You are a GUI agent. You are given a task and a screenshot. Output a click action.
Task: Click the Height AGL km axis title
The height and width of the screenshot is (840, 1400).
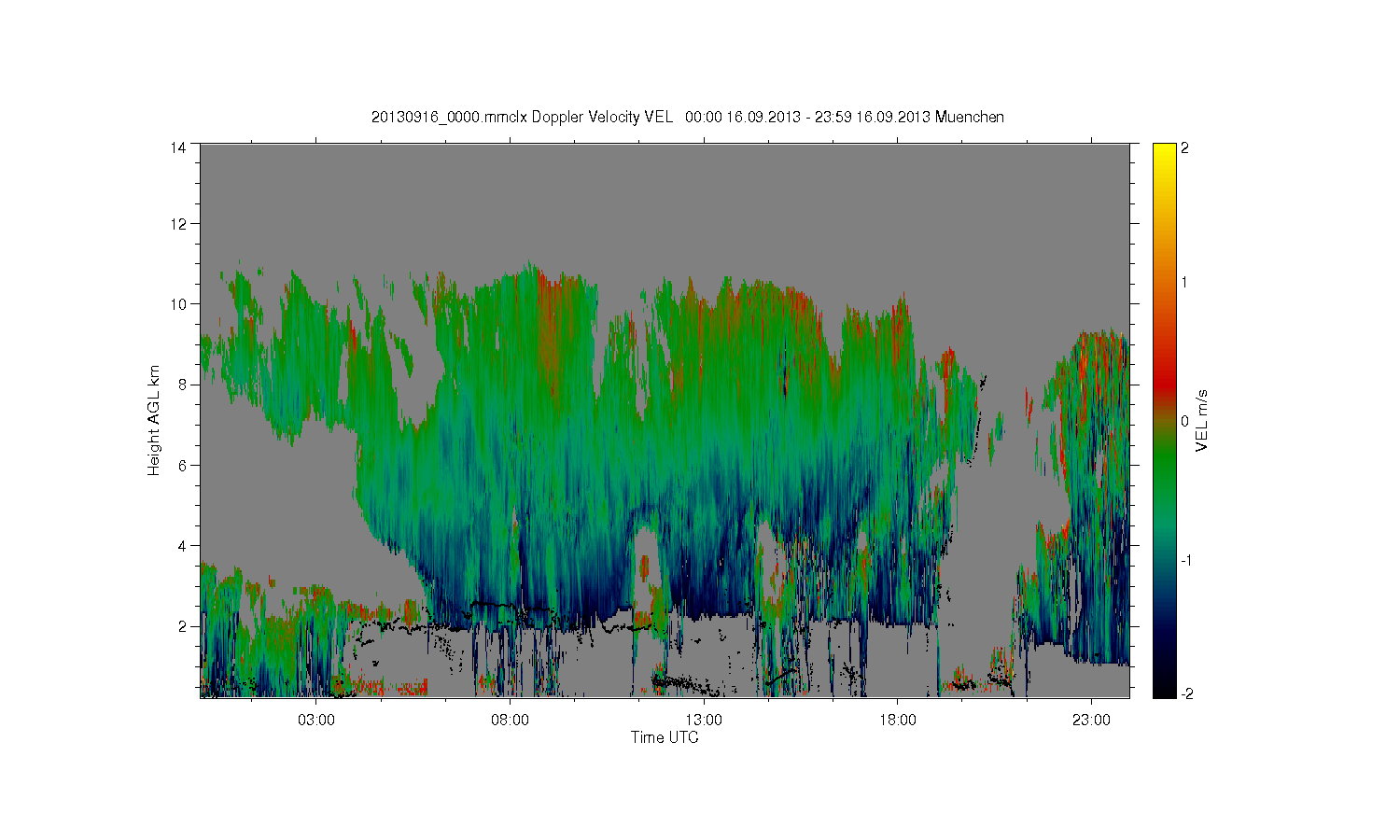154,420
